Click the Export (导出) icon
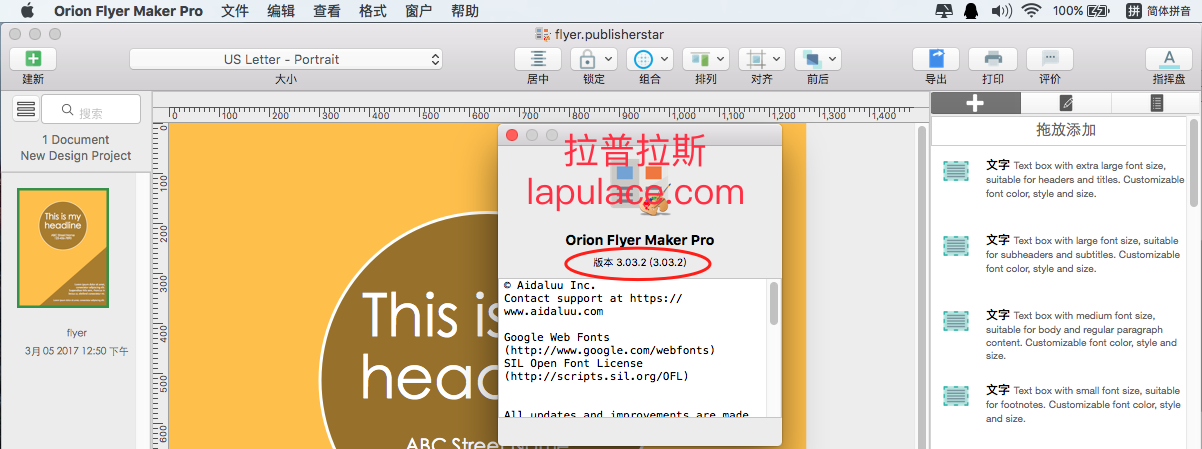This screenshot has width=1202, height=449. click(936, 59)
